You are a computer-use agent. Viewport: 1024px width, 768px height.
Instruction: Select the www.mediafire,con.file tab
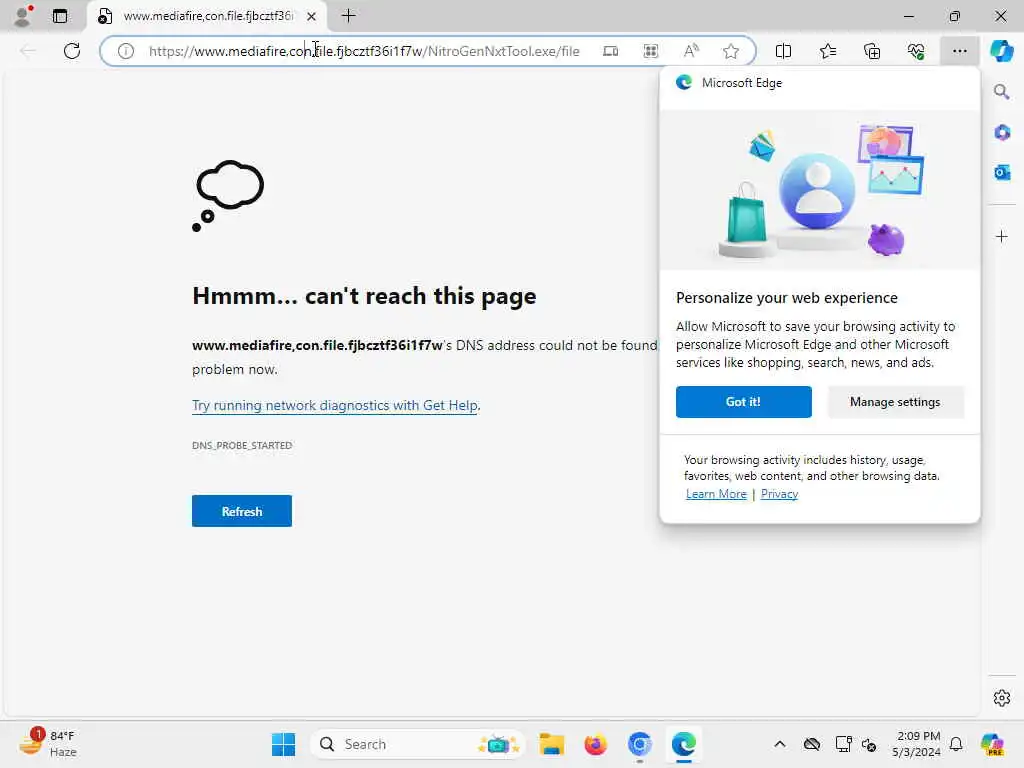[x=206, y=16]
